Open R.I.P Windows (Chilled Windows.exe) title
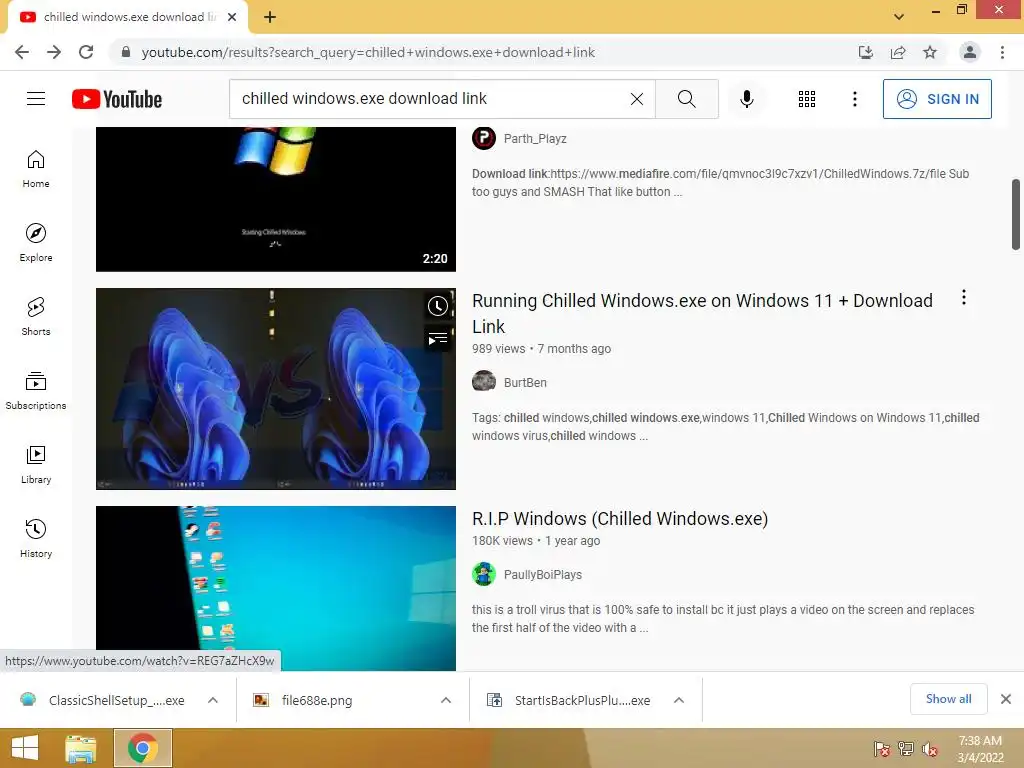 [x=620, y=519]
